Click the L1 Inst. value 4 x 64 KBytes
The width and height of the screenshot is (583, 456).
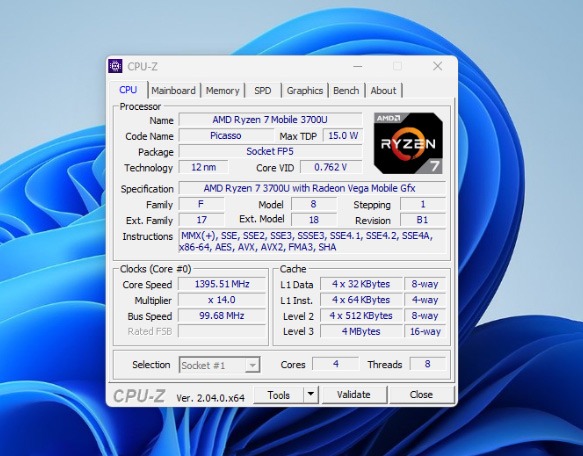click(x=361, y=300)
